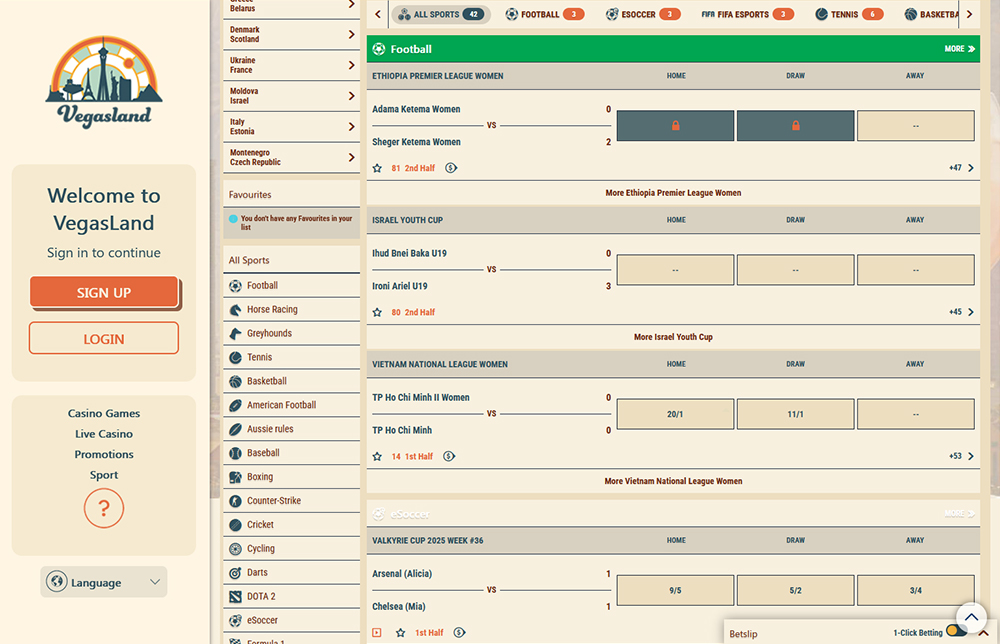Click the Boxing glove icon
Image resolution: width=1000 pixels, height=644 pixels.
(x=235, y=477)
